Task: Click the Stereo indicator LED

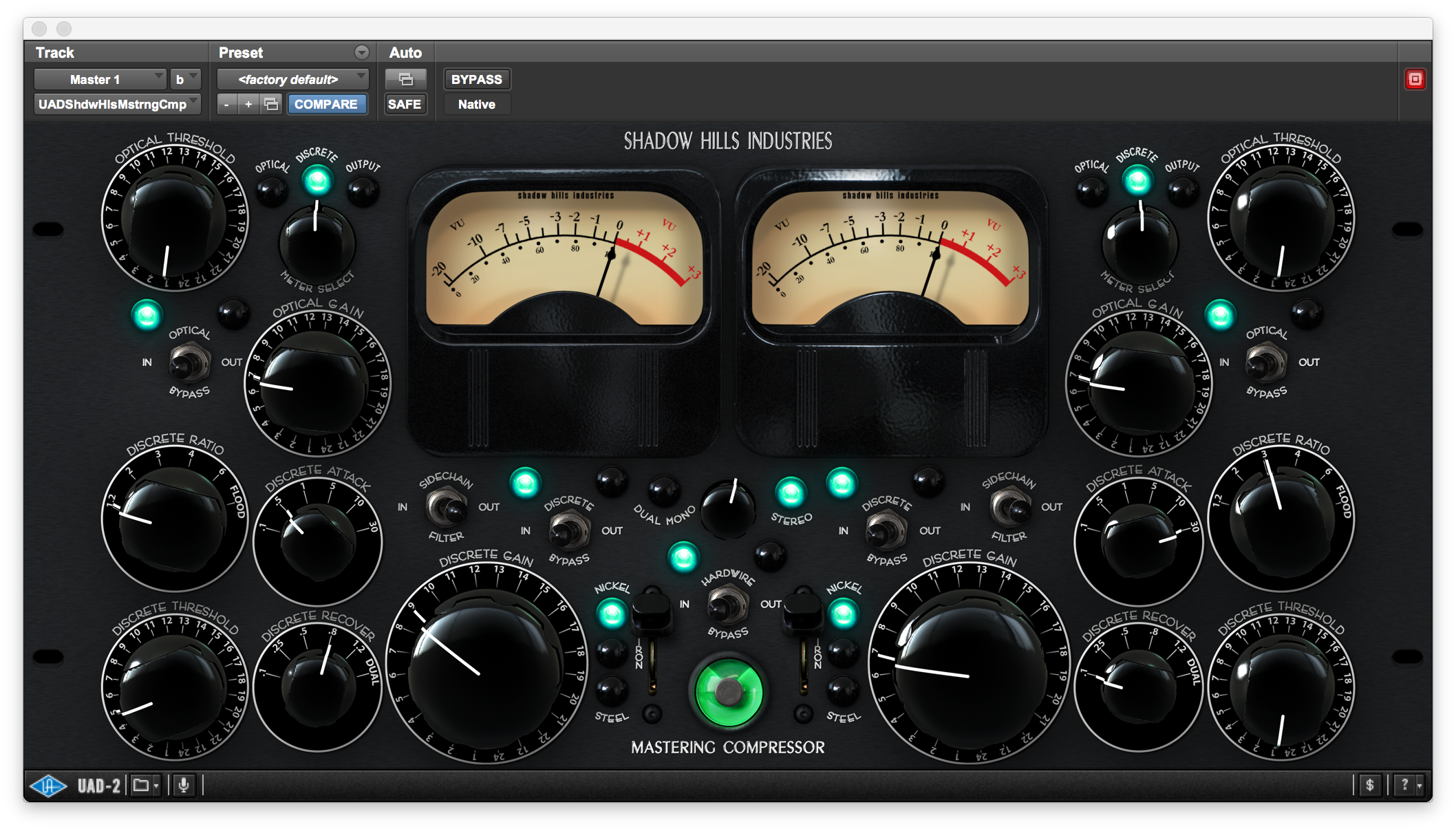Action: click(x=790, y=492)
